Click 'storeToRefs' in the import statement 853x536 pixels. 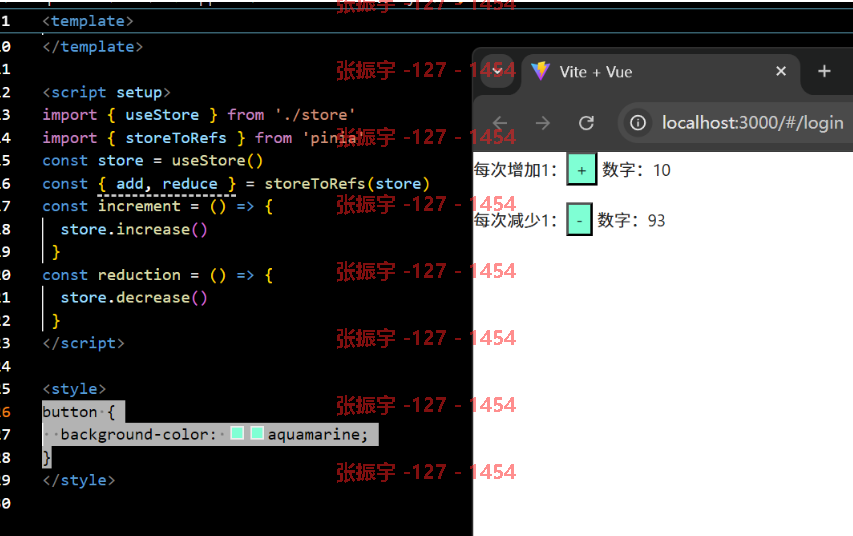point(176,138)
